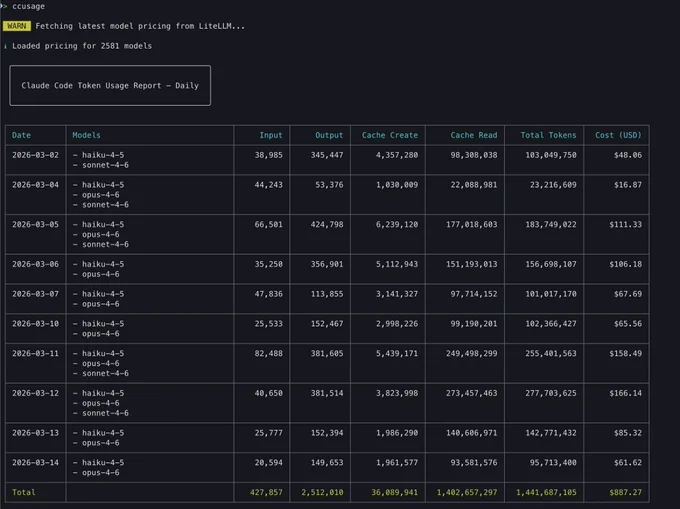Click 'opus-4-6' in the 2026-03-14 row
Image resolution: width=680 pixels, height=509 pixels.
101,473
